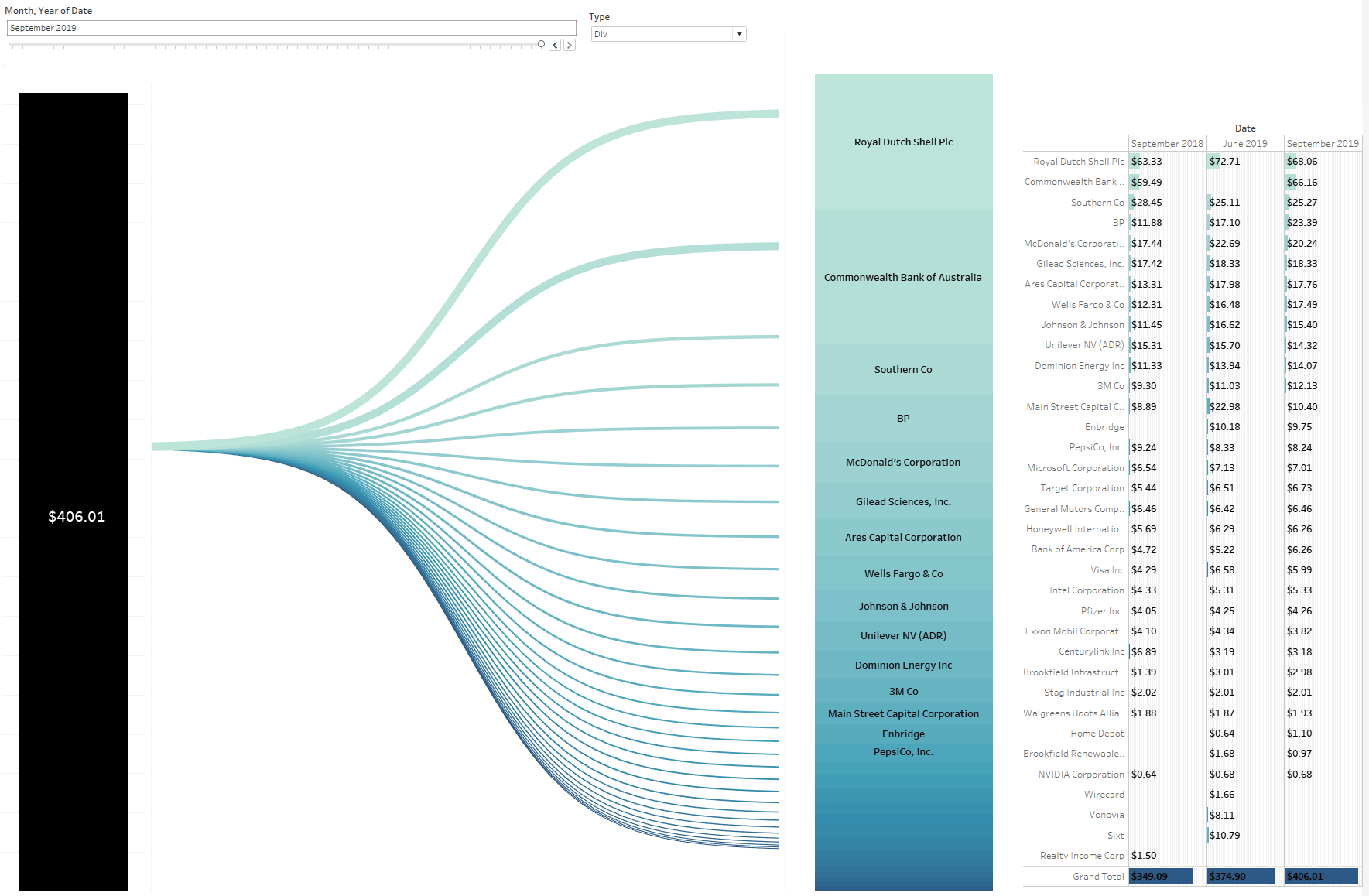Select the Unilever NV (ADR) treemap block

[904, 635]
